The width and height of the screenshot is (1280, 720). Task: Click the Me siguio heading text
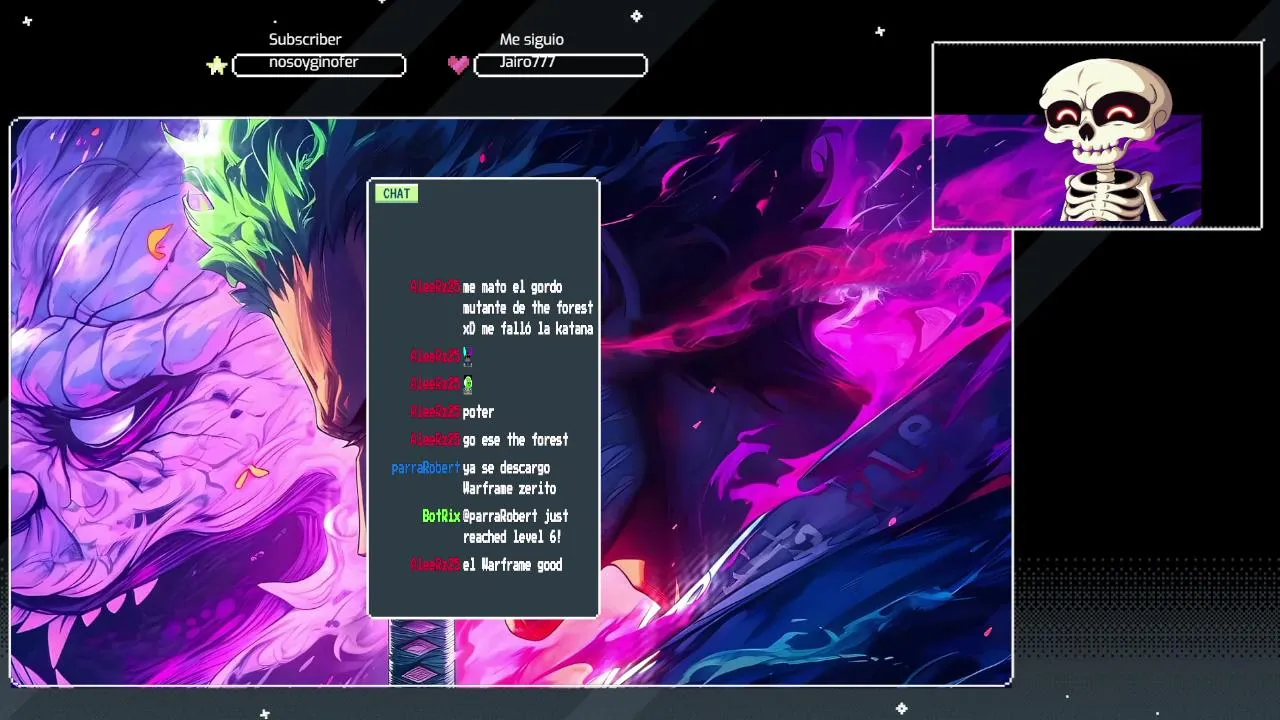pyautogui.click(x=532, y=40)
